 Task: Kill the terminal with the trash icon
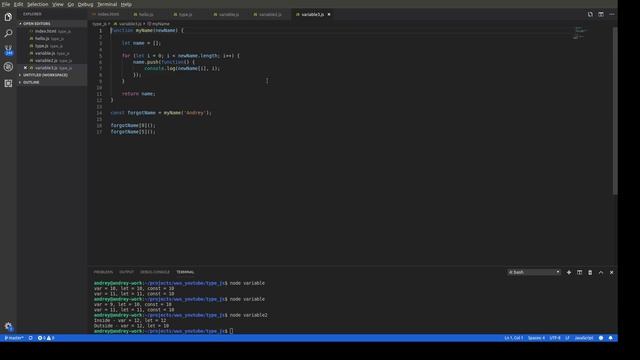590,272
